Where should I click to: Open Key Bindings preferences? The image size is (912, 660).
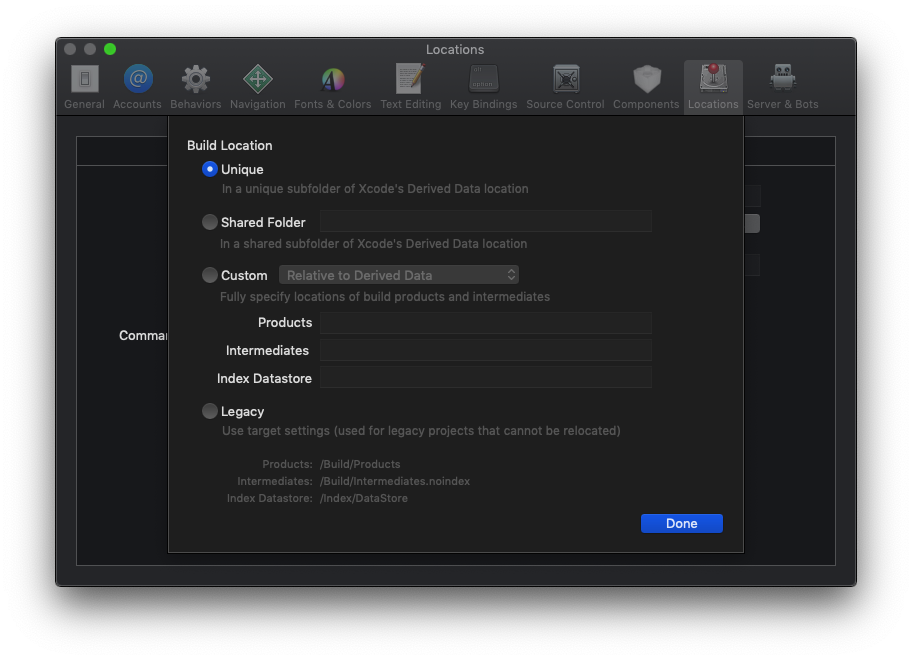483,87
